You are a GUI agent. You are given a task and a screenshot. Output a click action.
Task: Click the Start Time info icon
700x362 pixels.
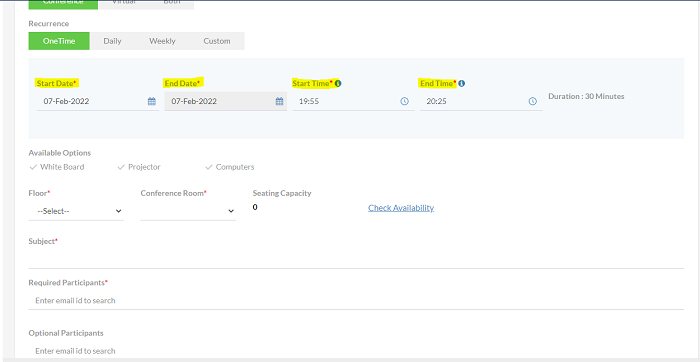point(338,83)
